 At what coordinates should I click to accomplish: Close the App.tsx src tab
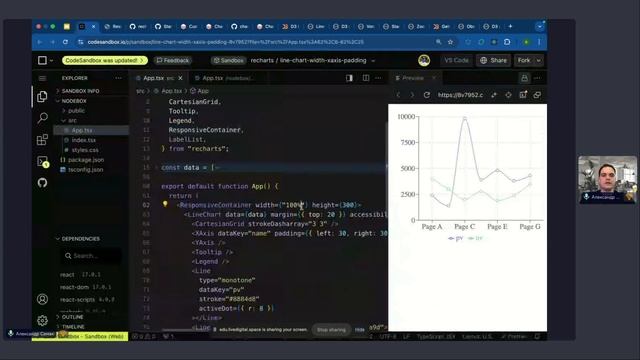click(x=180, y=78)
